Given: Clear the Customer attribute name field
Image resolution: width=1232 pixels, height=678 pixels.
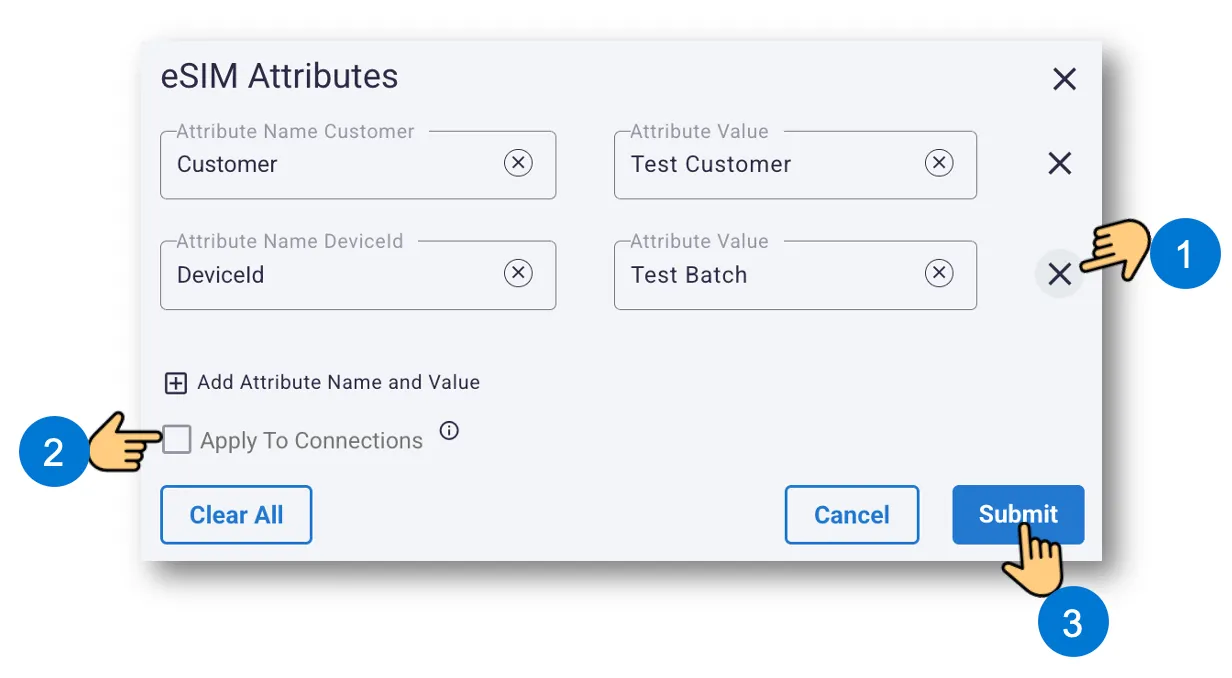Looking at the screenshot, I should coord(518,163).
